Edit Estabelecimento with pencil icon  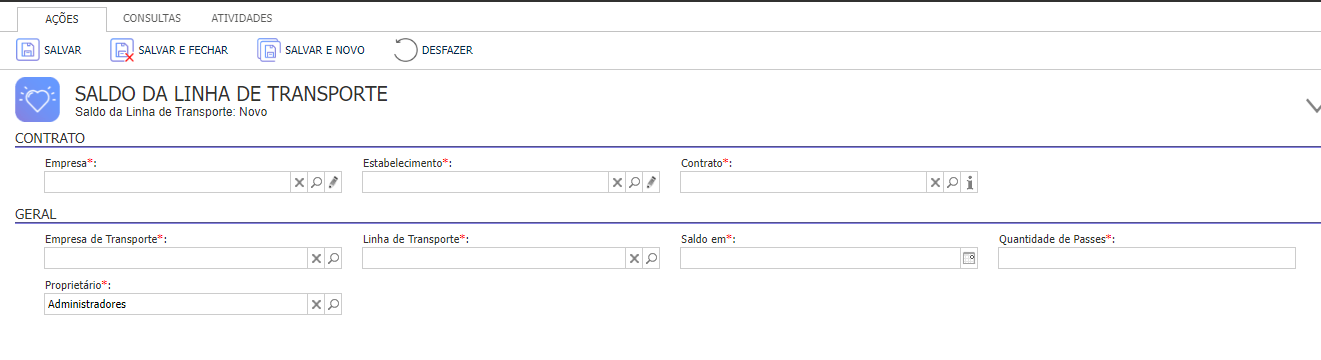651,182
